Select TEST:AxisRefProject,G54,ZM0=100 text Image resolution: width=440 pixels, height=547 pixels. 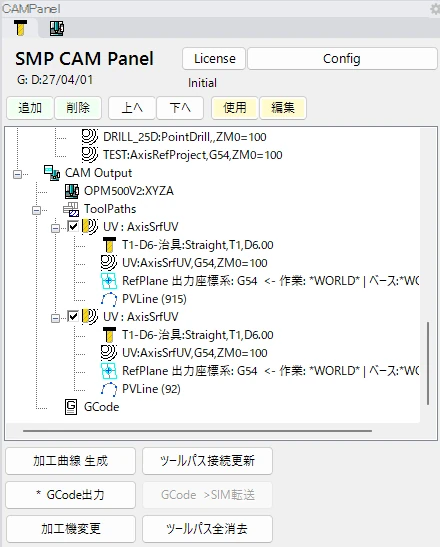[x=193, y=155]
